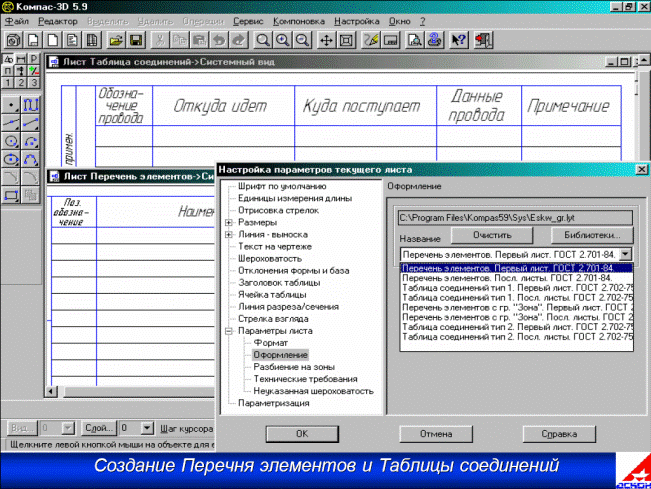Toggle panel button number 3
Viewport: 651px width, 489px height.
pyautogui.click(x=34, y=83)
